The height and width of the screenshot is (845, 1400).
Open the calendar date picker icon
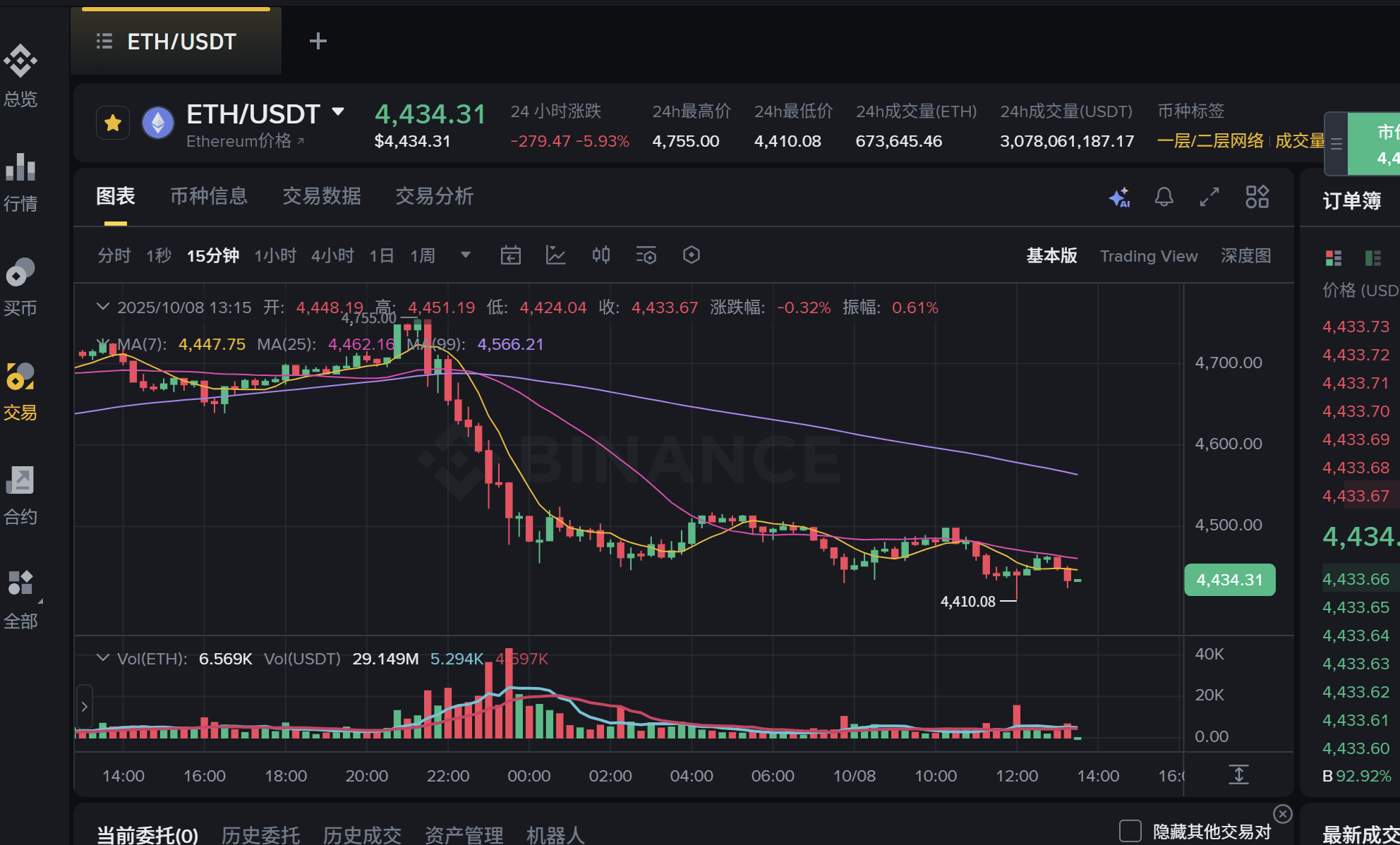(x=510, y=255)
